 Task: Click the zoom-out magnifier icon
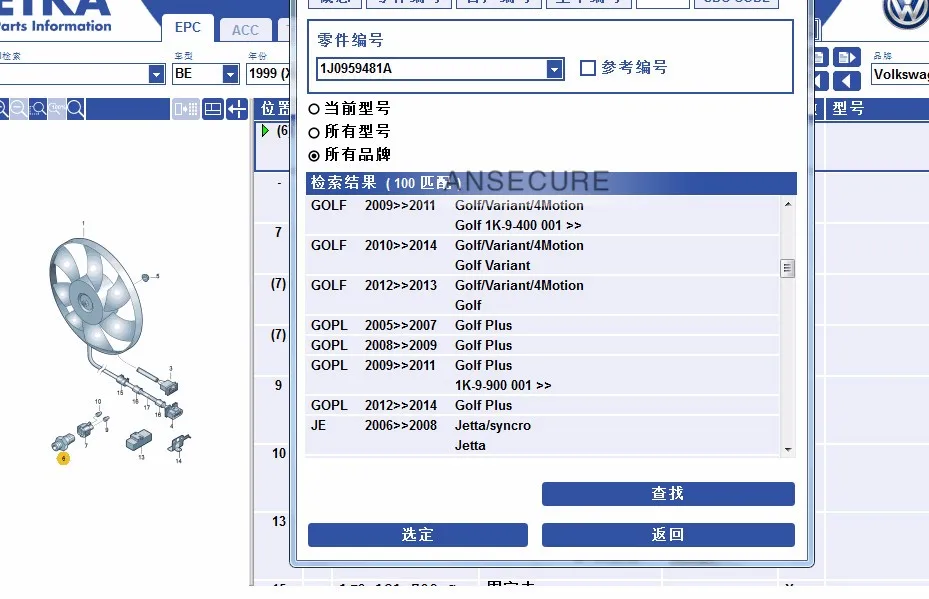[18, 109]
